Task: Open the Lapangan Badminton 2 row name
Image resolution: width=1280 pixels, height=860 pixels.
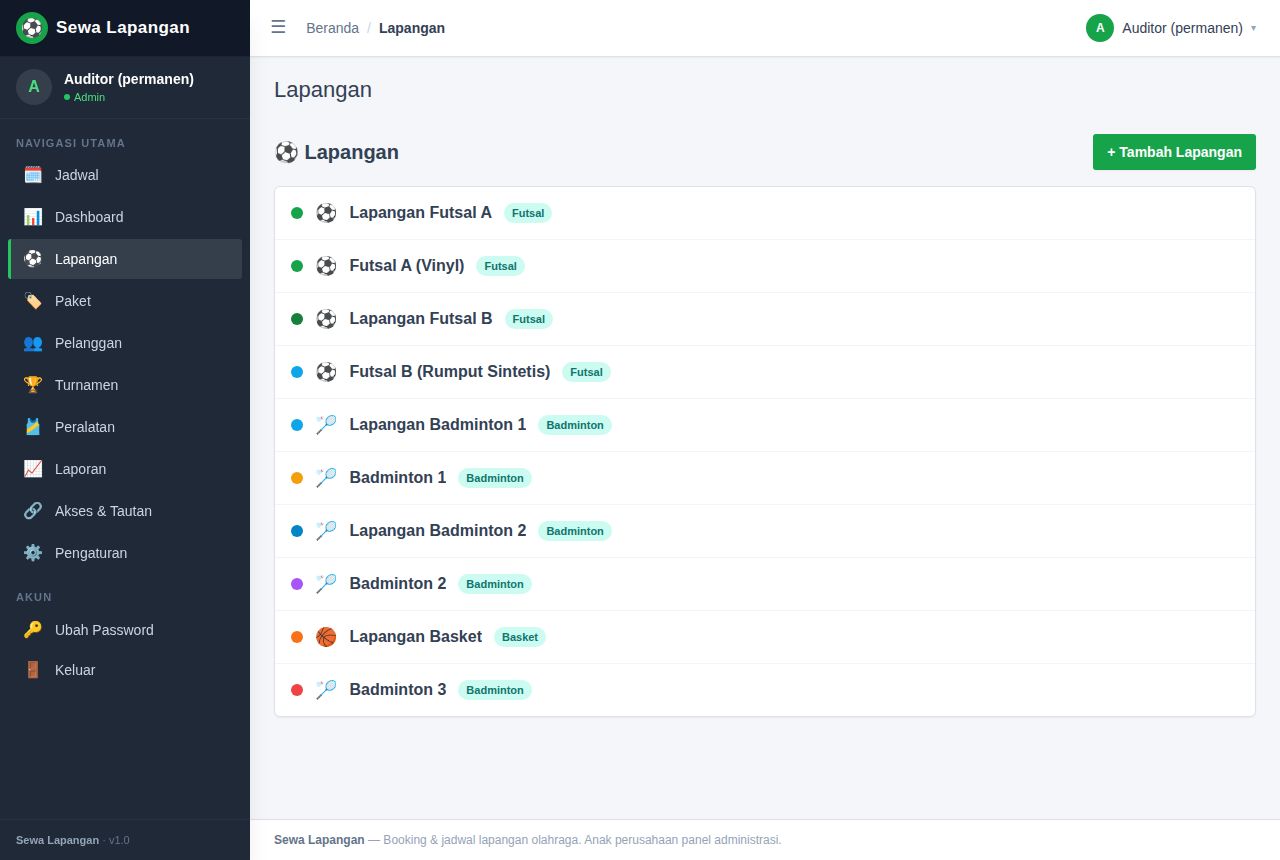Action: click(438, 531)
